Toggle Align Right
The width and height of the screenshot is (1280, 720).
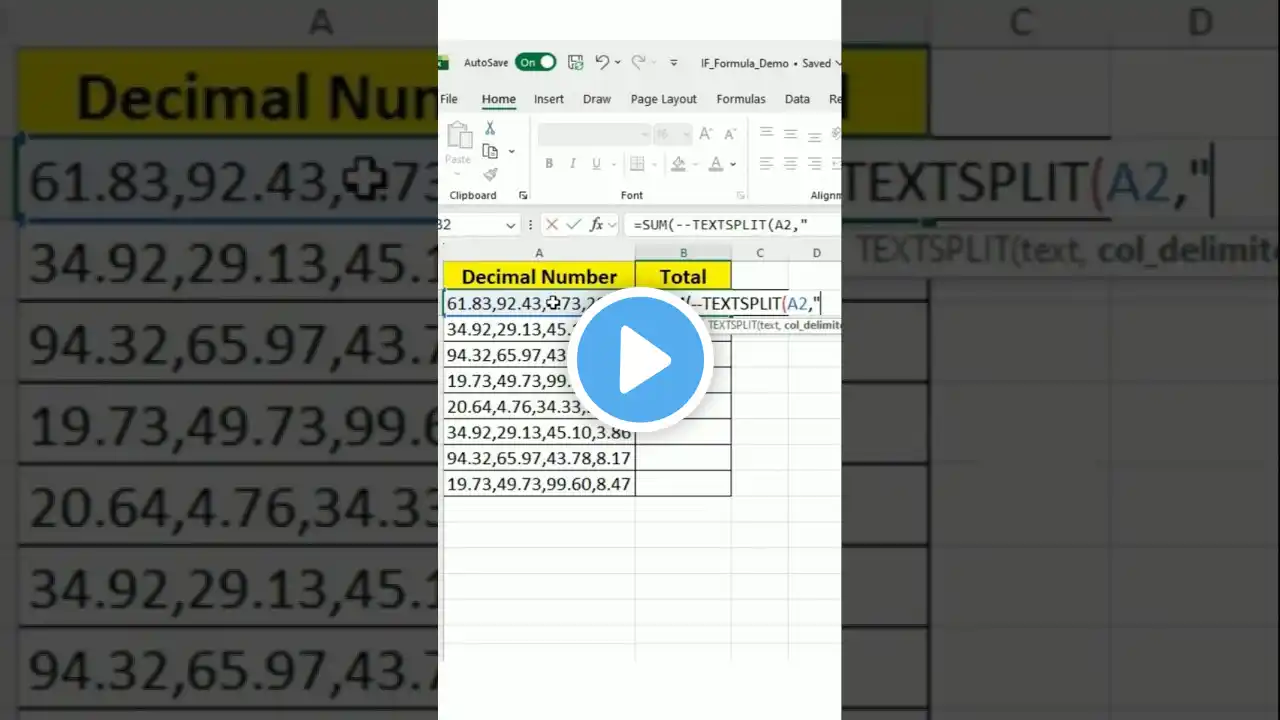(x=815, y=164)
